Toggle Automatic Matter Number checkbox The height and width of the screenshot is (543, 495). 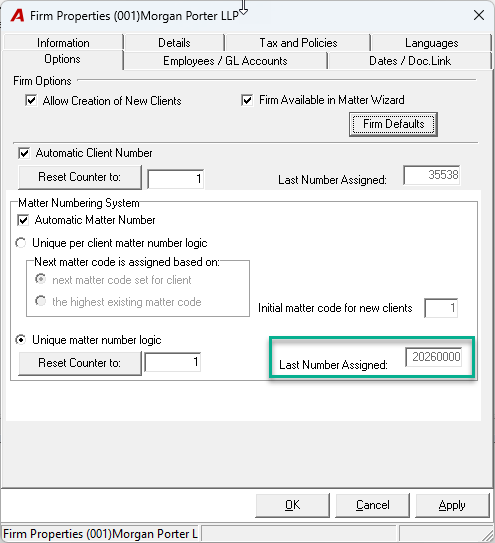click(23, 220)
